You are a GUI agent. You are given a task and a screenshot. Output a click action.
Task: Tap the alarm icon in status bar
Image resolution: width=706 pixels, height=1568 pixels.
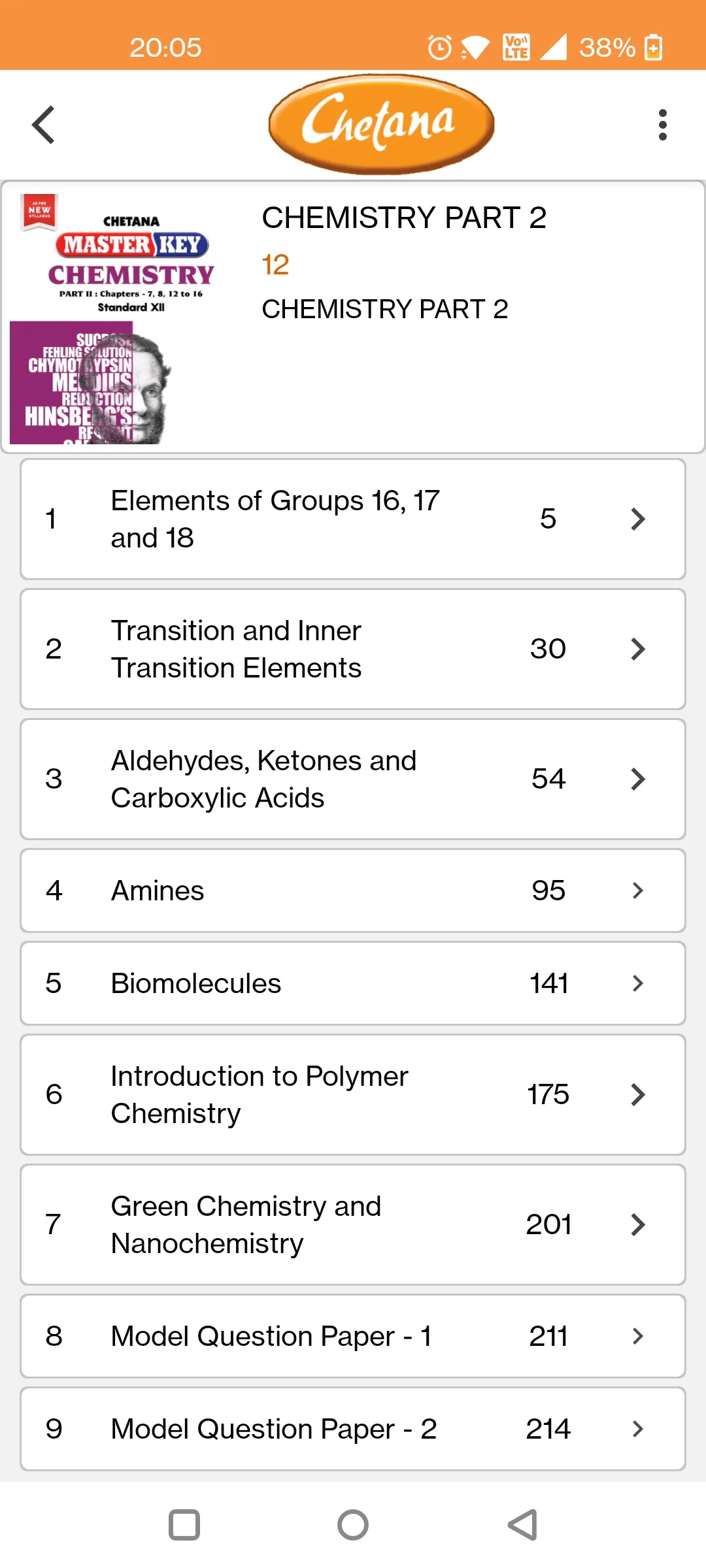[439, 48]
